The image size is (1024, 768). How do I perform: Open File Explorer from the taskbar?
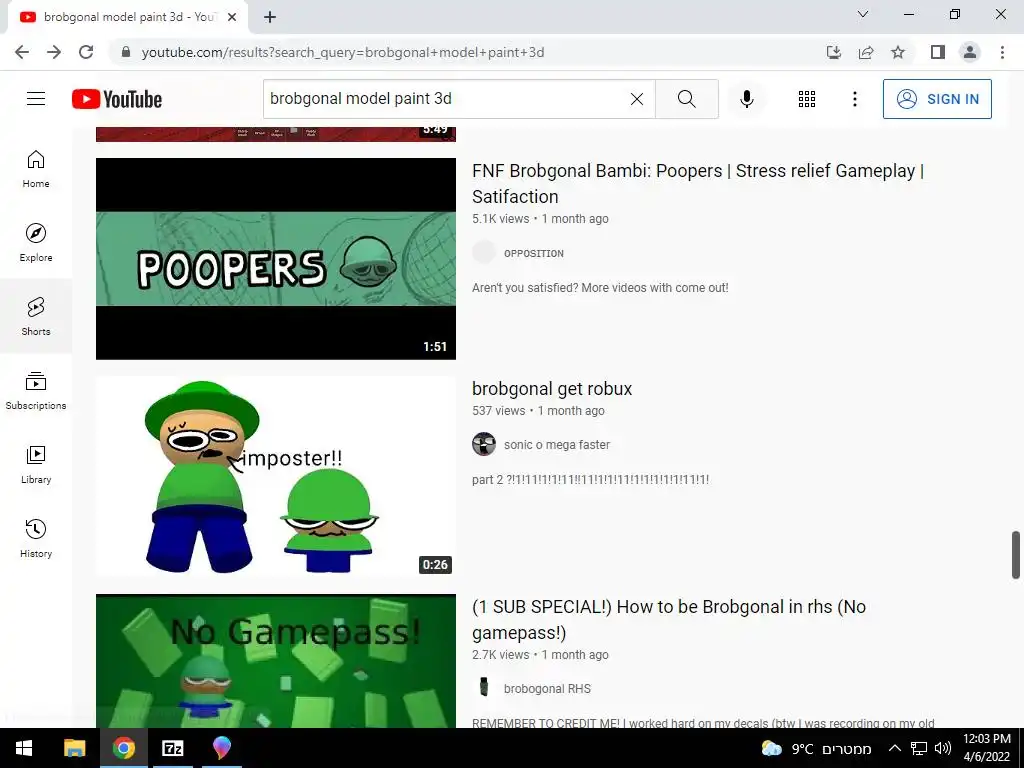(74, 748)
